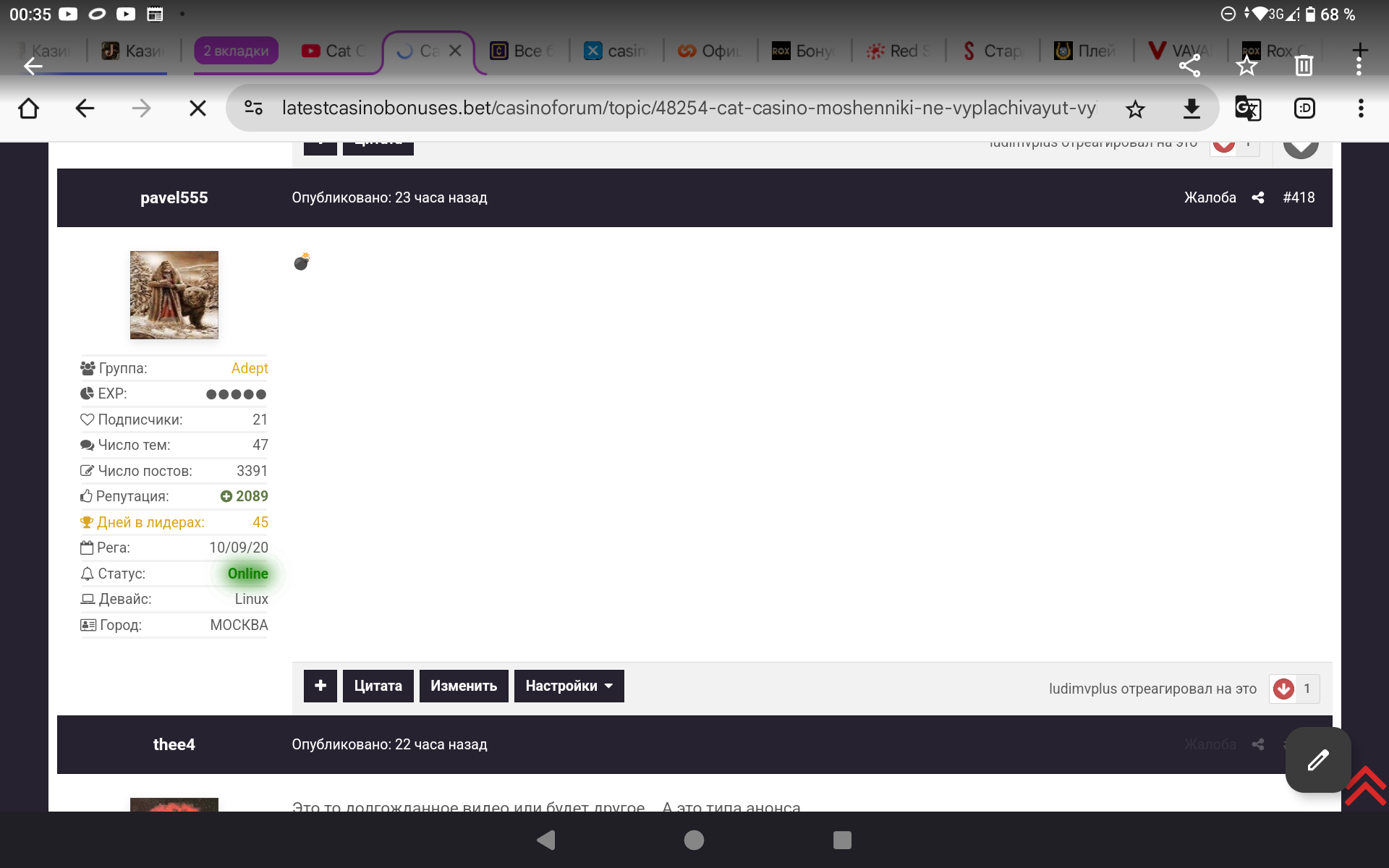The width and height of the screenshot is (1389, 868).
Task: Jump to top with red double chevron
Action: tap(1365, 786)
